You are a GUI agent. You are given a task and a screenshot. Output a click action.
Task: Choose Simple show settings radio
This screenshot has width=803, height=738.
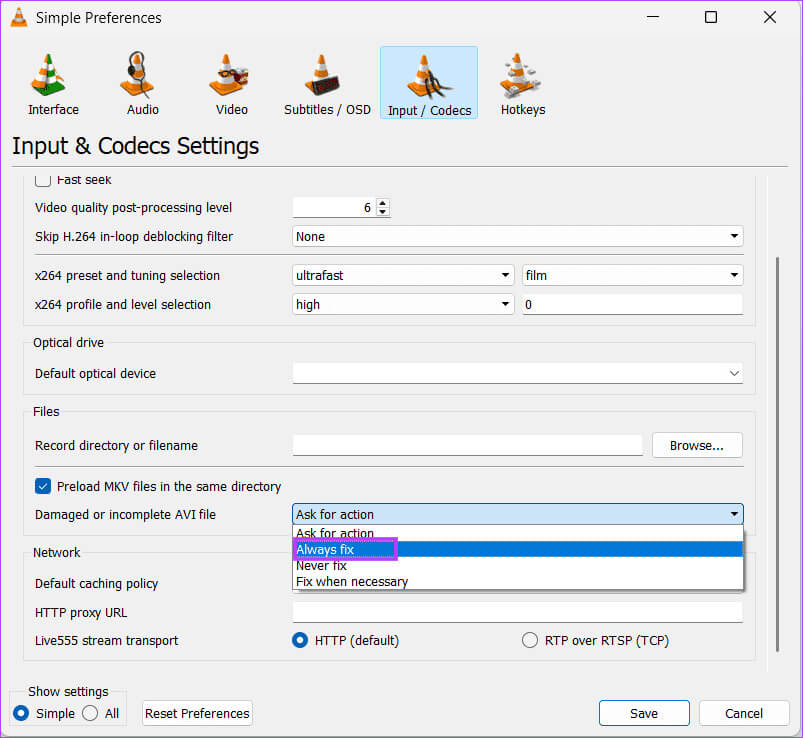click(x=21, y=713)
